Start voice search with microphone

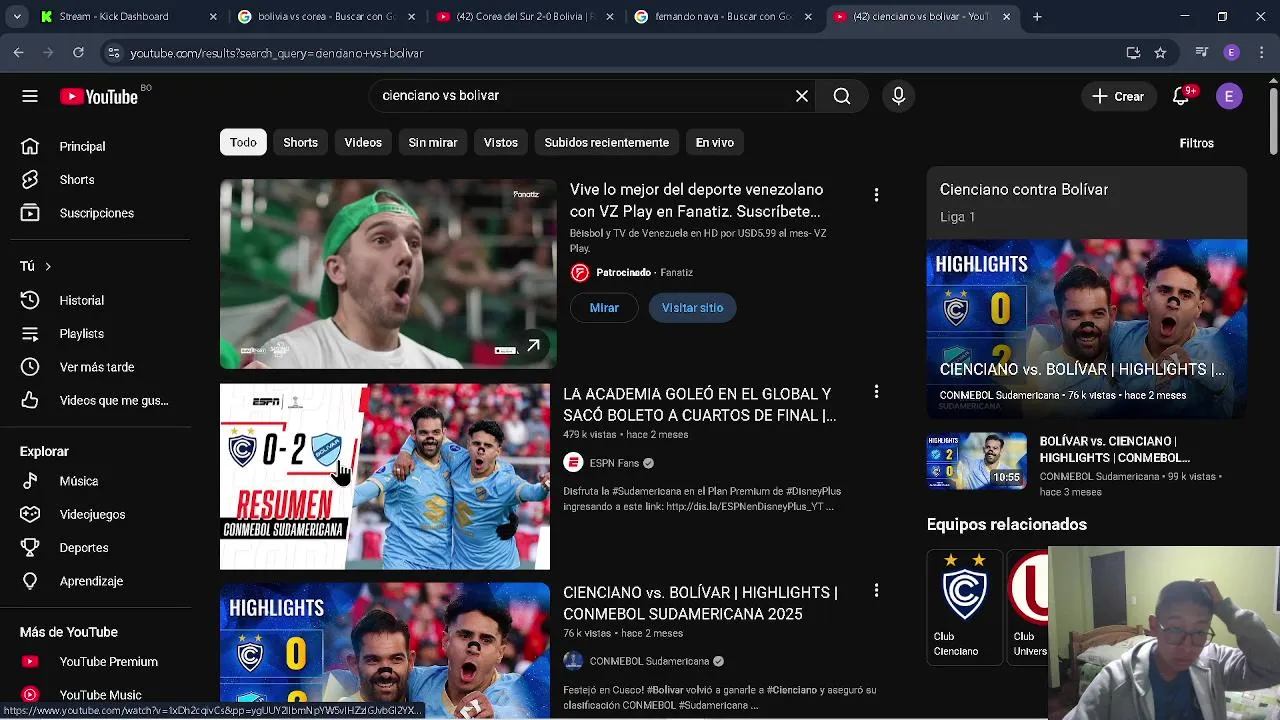click(x=898, y=96)
